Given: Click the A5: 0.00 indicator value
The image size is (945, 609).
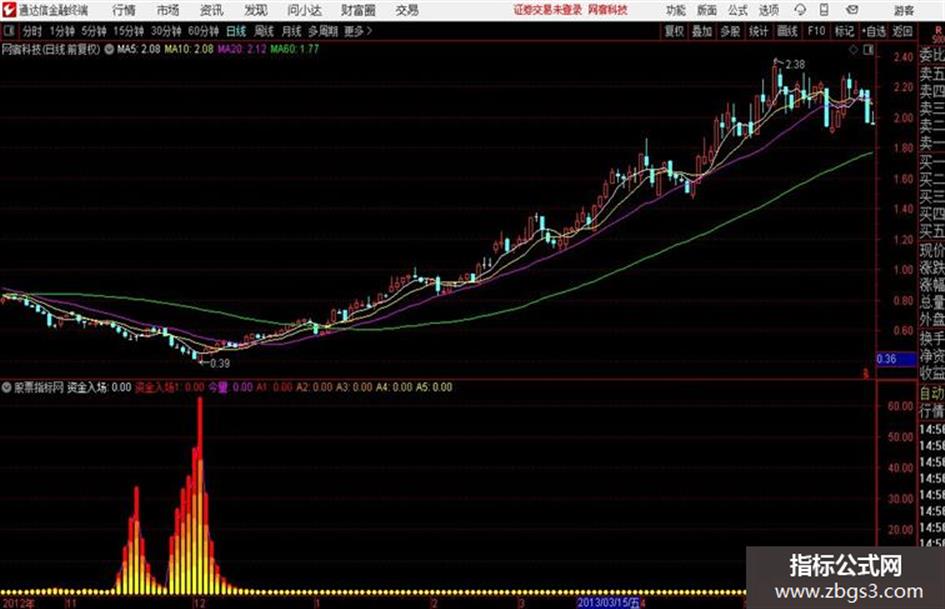Looking at the screenshot, I should [434, 387].
